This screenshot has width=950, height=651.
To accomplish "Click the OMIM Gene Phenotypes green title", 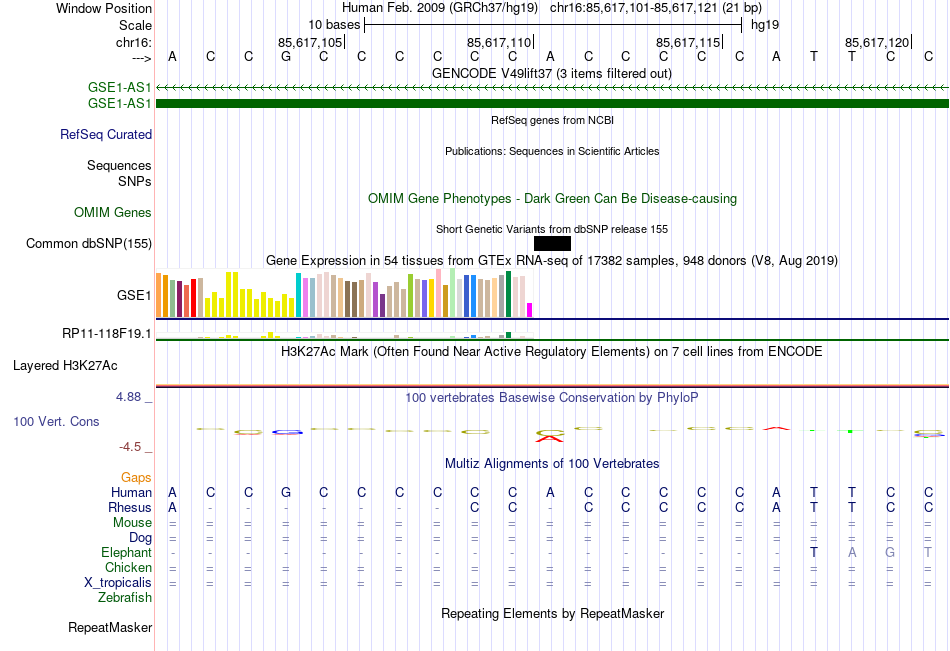I will coord(552,198).
